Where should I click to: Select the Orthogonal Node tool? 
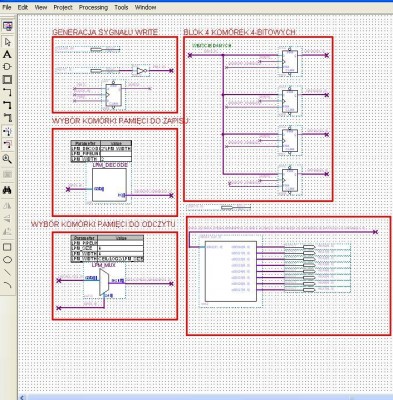pos(7,92)
